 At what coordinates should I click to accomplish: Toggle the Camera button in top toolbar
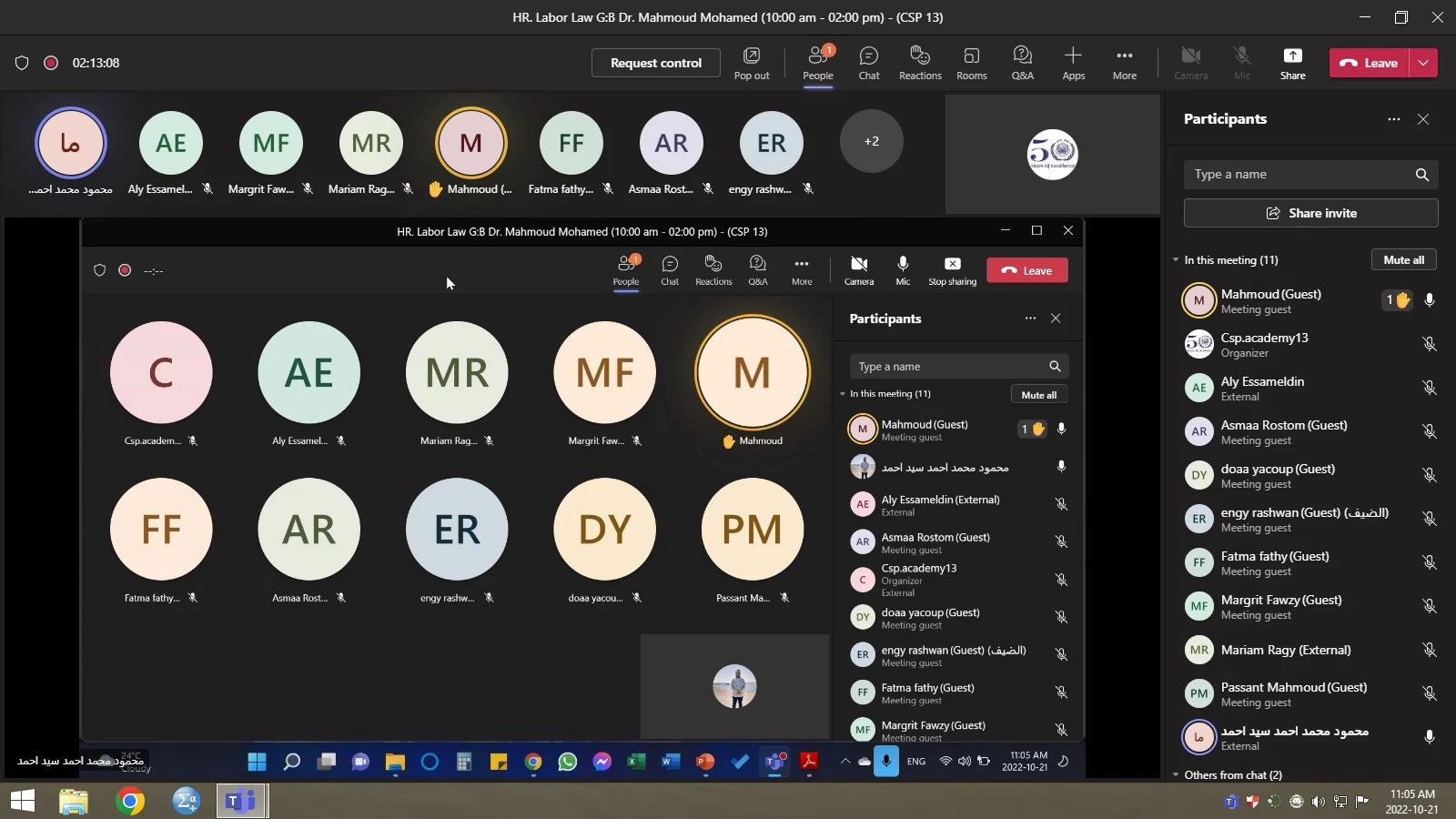point(1190,62)
